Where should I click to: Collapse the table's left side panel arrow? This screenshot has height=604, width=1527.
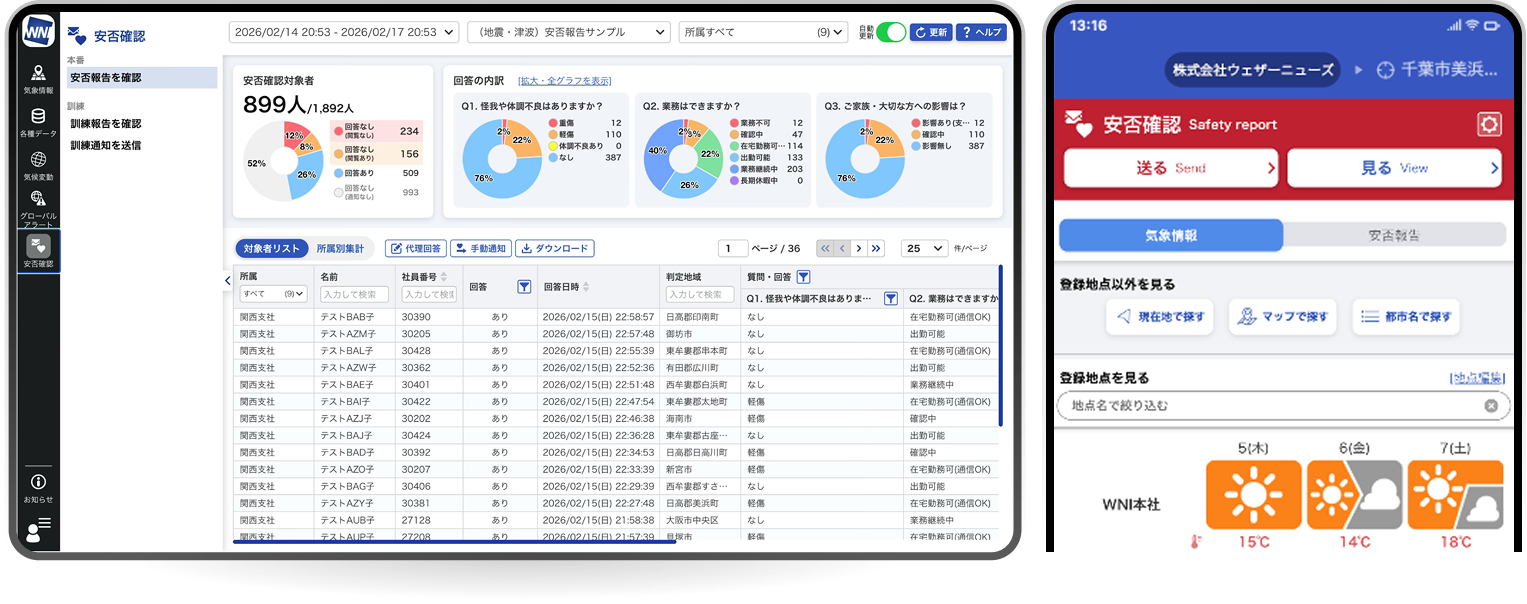coord(227,282)
